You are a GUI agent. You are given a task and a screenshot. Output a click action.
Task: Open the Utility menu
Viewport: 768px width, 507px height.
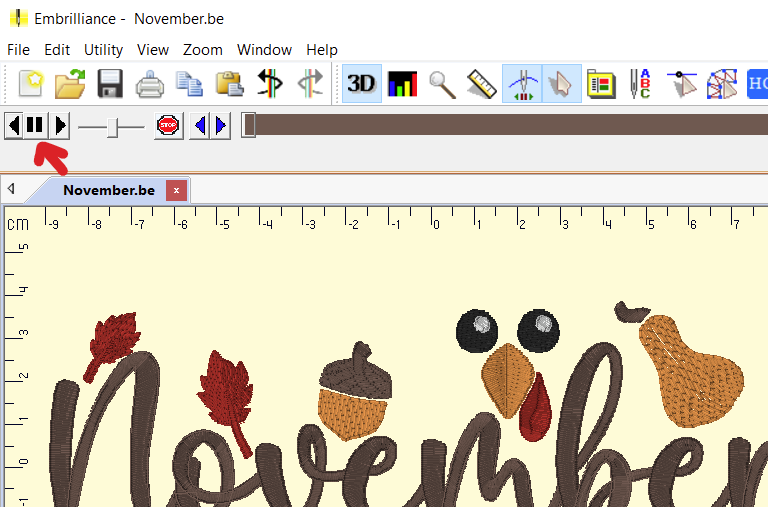click(x=103, y=50)
